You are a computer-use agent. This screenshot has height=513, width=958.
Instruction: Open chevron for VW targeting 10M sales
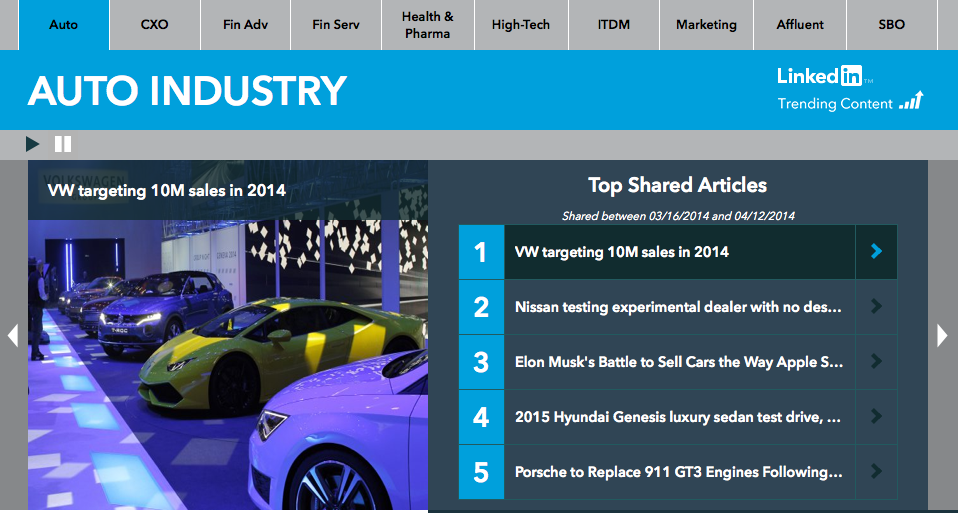click(876, 252)
